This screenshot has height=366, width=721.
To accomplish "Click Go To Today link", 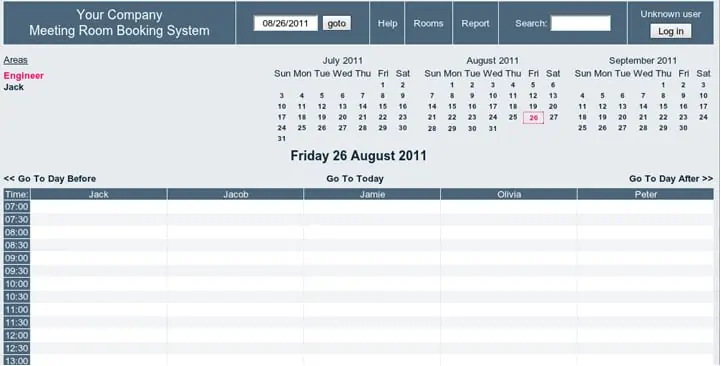I will 355,179.
